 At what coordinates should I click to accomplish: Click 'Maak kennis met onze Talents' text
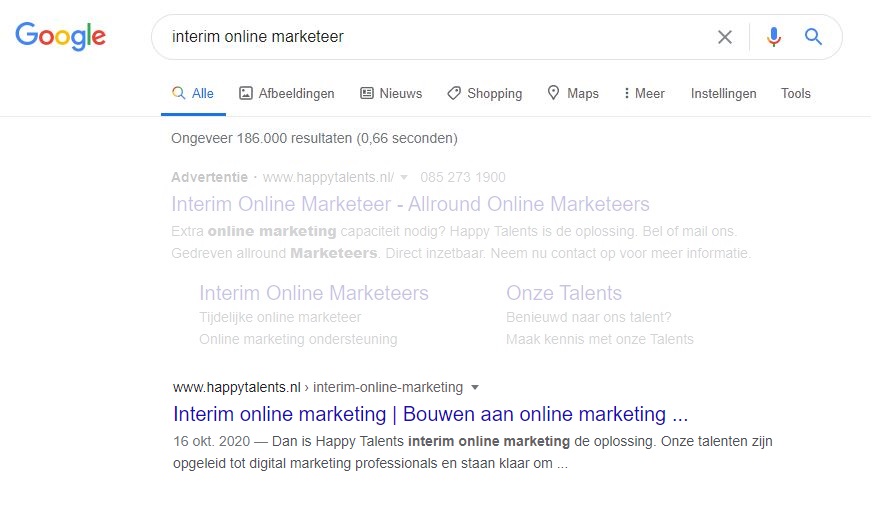(600, 339)
